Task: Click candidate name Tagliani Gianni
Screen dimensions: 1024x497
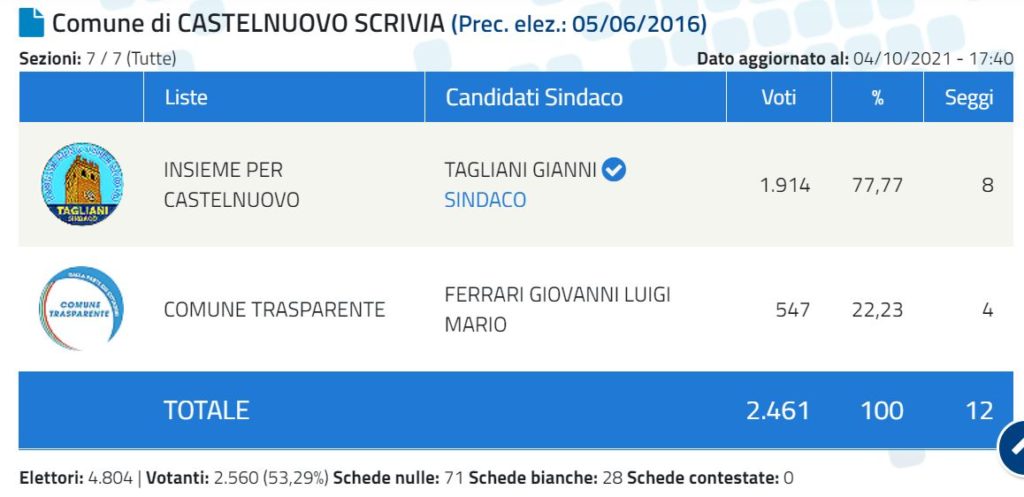Action: (520, 170)
